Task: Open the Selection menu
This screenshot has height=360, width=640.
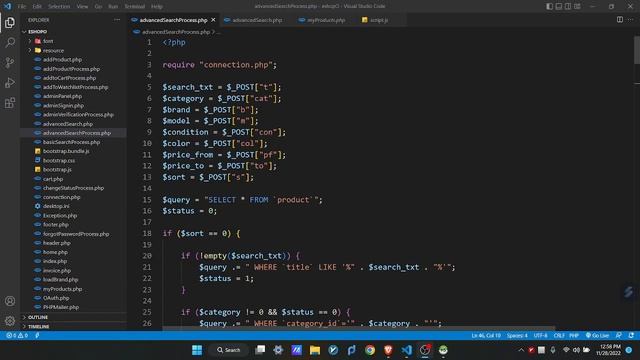Action: click(x=59, y=6)
